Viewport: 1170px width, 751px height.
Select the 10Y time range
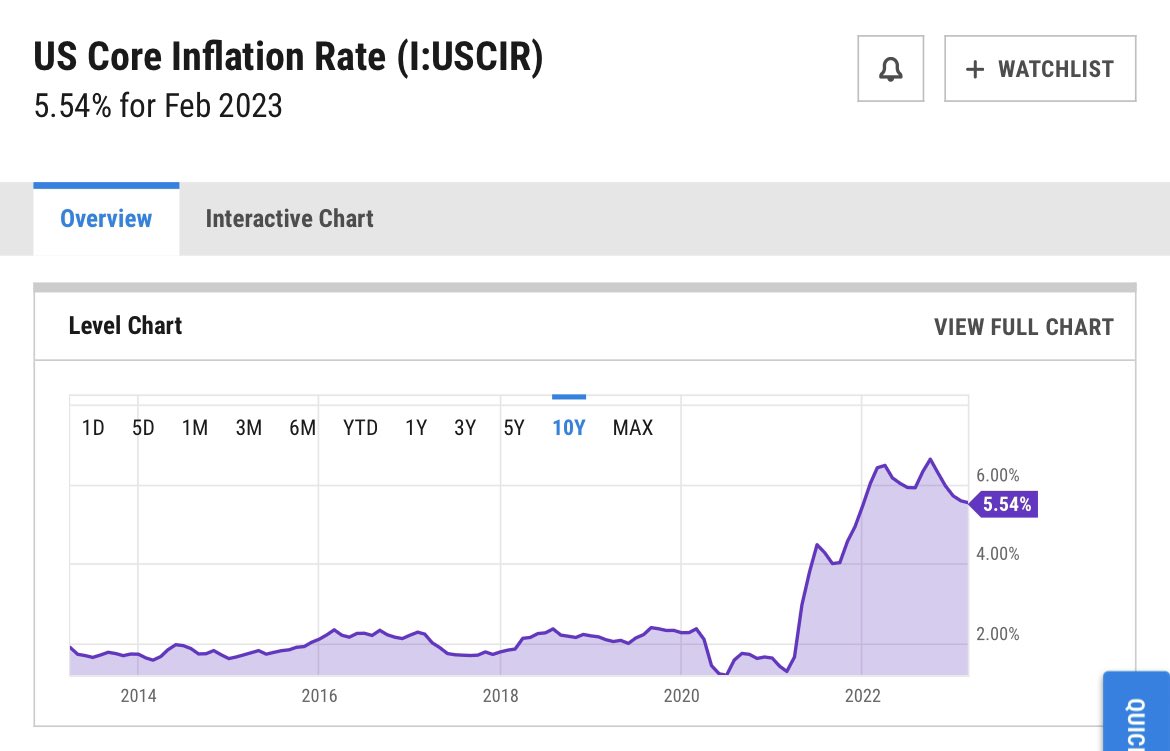(569, 428)
